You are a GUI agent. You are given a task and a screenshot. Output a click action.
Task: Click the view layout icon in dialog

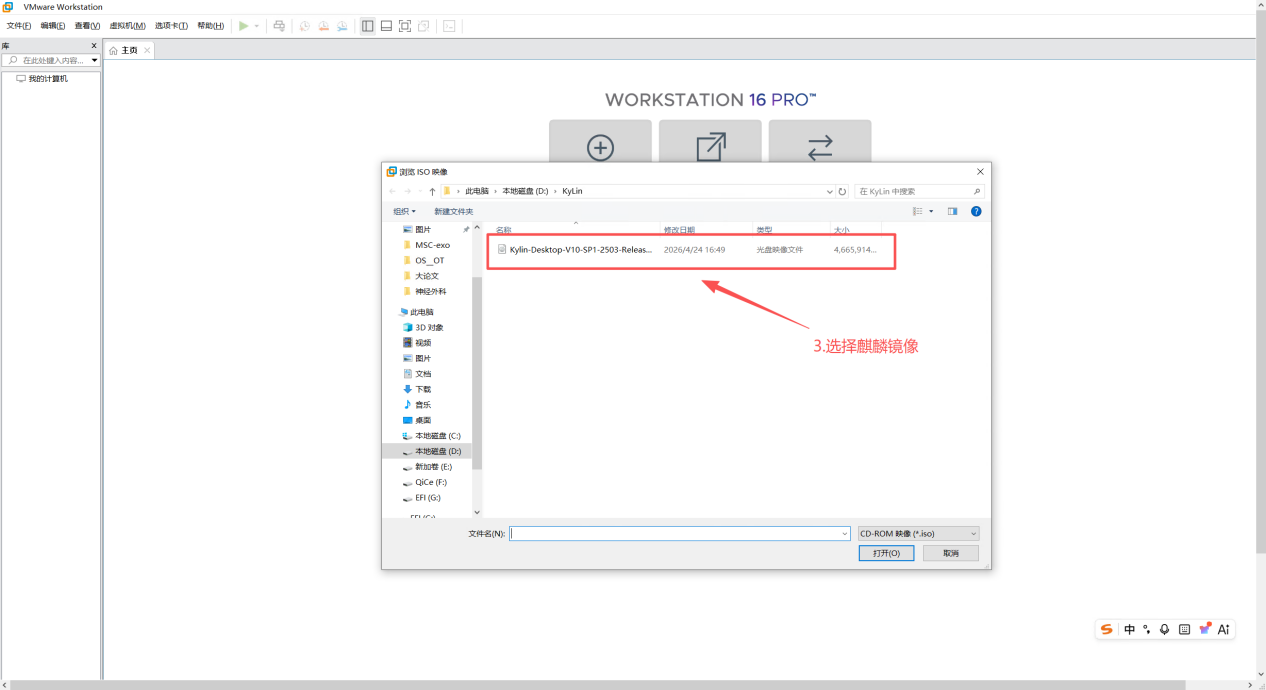coord(918,211)
